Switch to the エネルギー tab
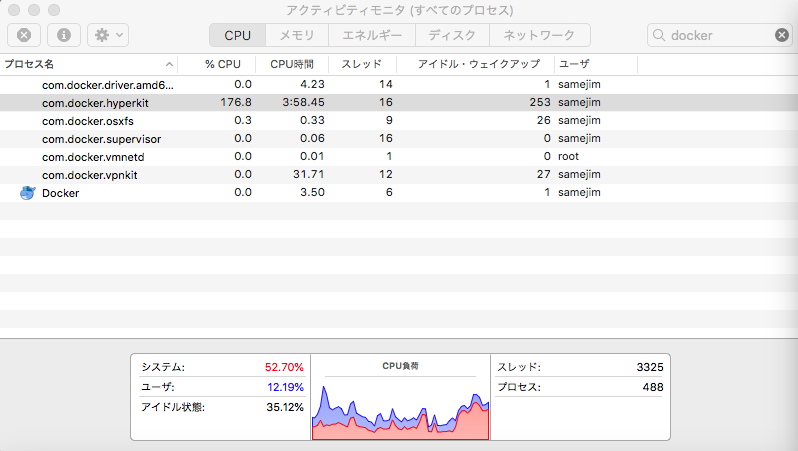The height and width of the screenshot is (451, 798). (372, 35)
